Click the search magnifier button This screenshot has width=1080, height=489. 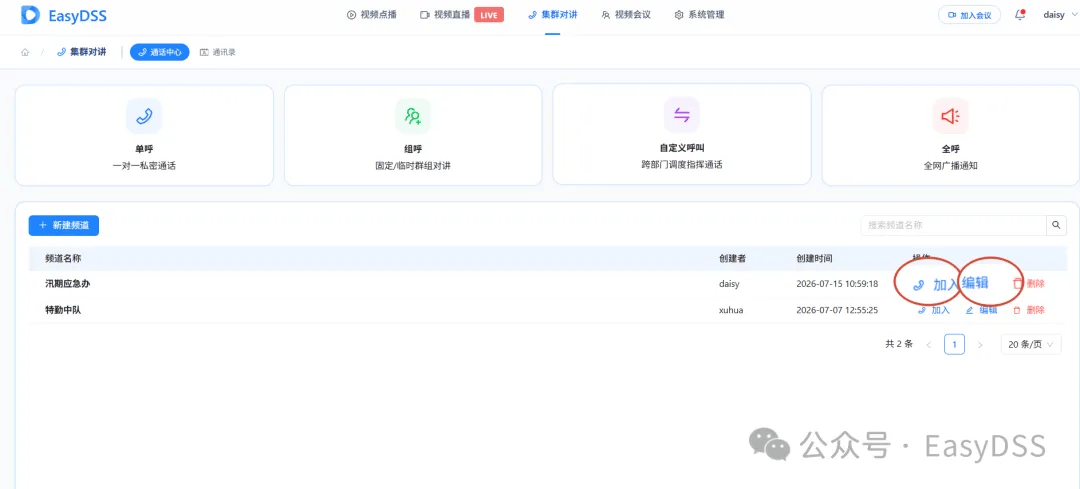tap(1056, 225)
